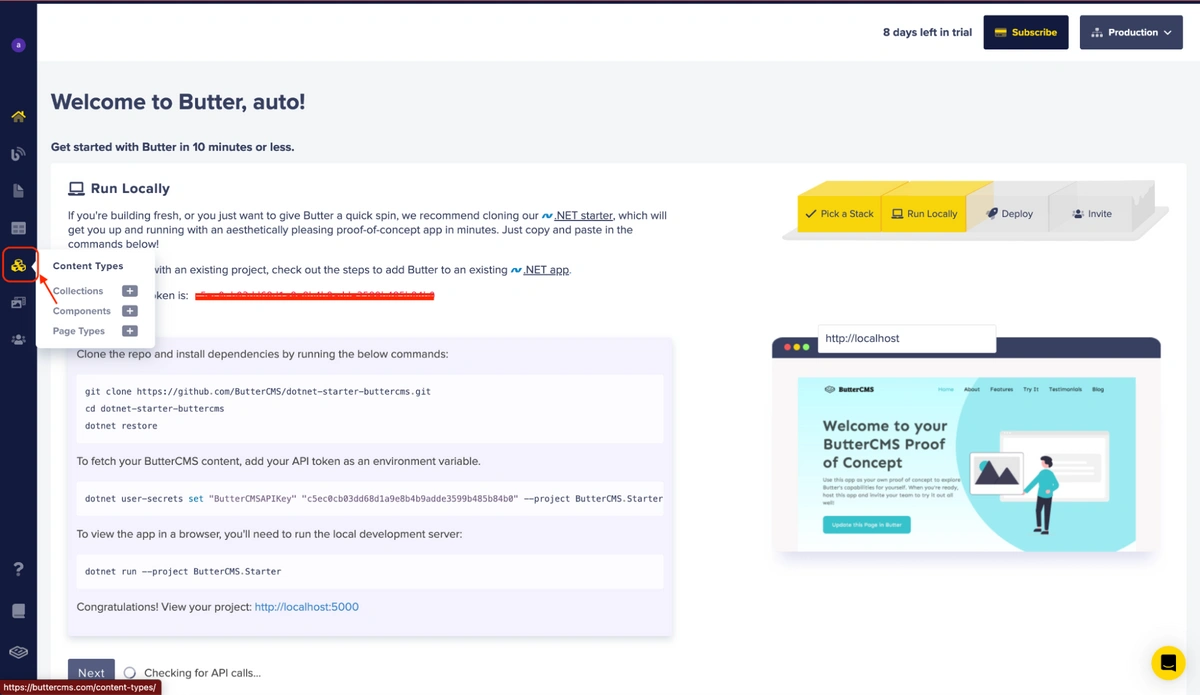Go to the Pick a Stack step
This screenshot has width=1200, height=695.
pos(839,214)
